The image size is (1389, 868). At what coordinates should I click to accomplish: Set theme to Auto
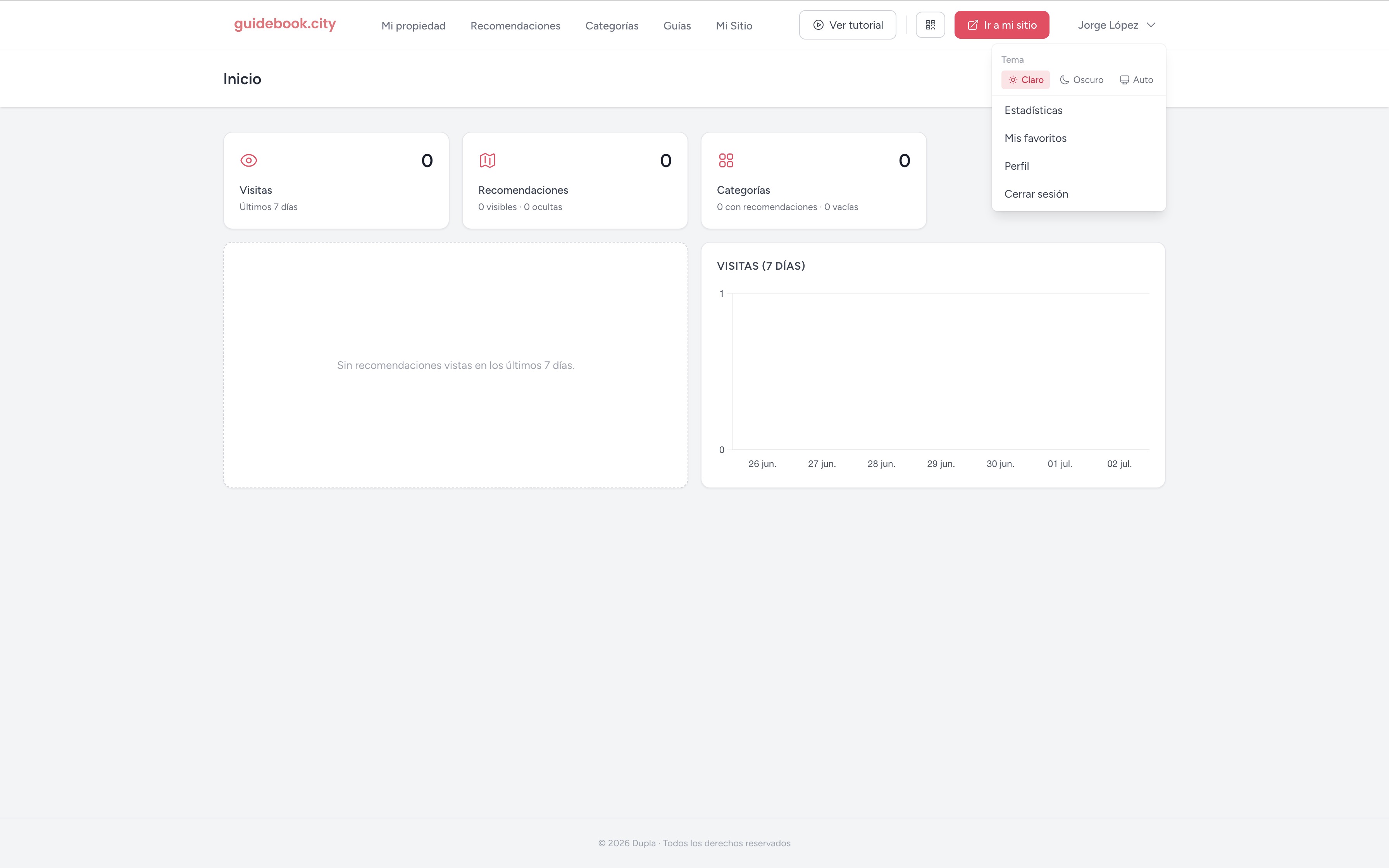(x=1136, y=80)
